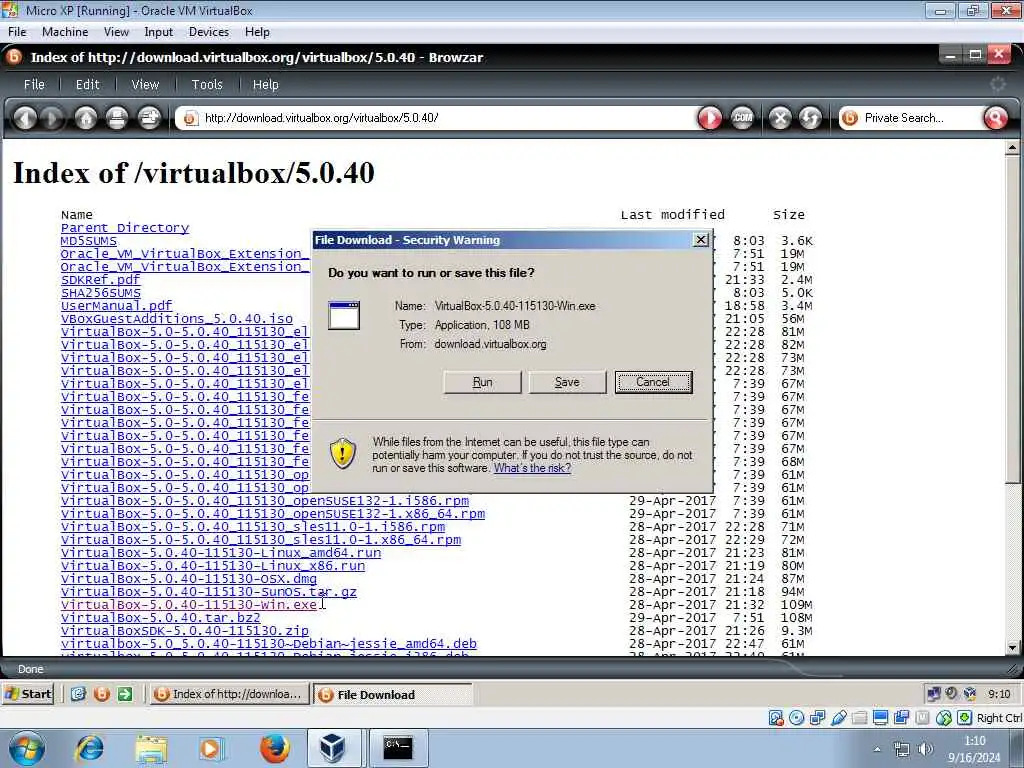1024x768 pixels.
Task: Stop loading with the X icon
Action: 780,118
